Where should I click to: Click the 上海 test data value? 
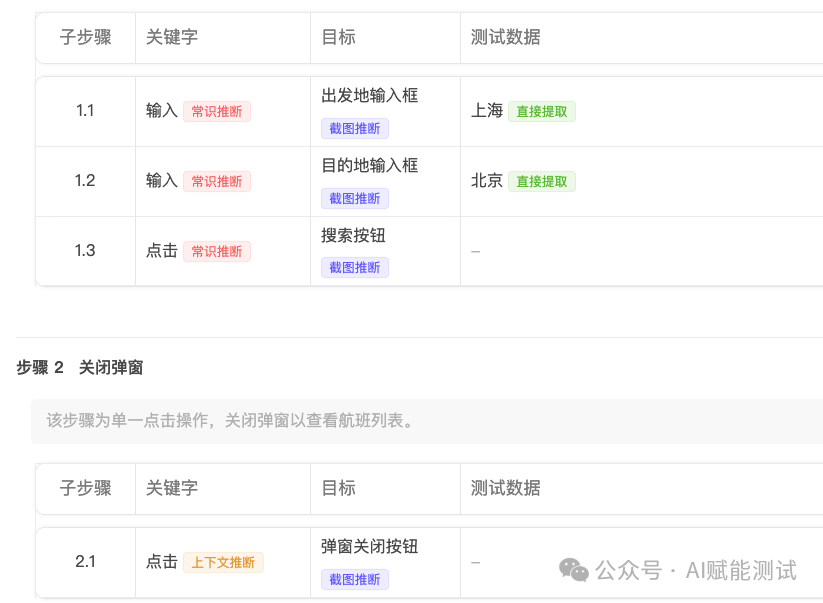coord(487,111)
